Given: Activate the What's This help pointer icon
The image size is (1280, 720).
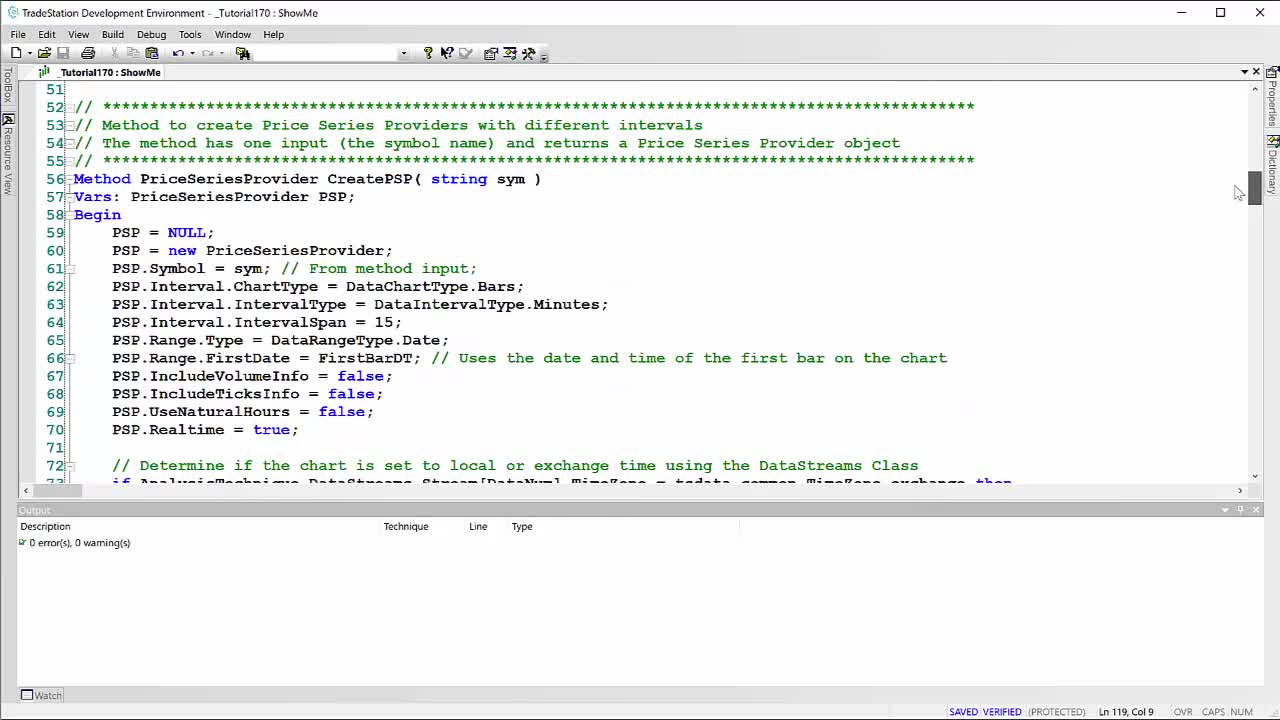Looking at the screenshot, I should (447, 53).
